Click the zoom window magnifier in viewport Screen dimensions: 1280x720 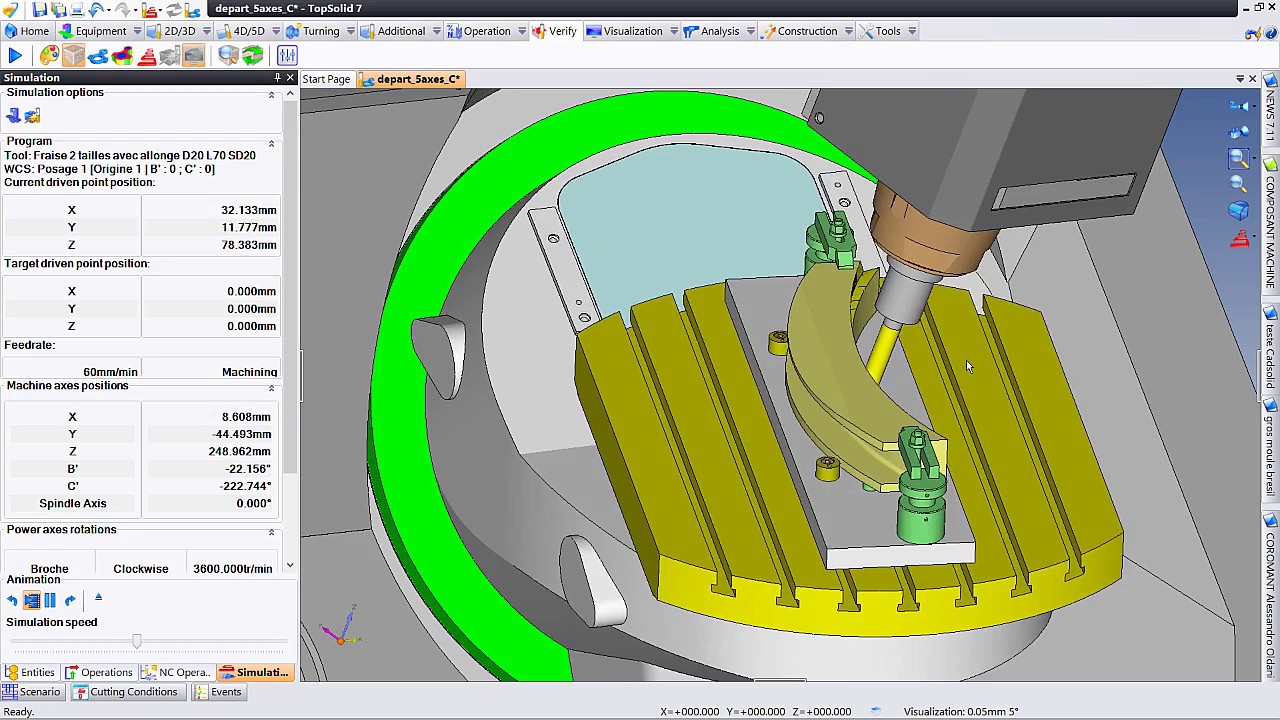[1238, 159]
